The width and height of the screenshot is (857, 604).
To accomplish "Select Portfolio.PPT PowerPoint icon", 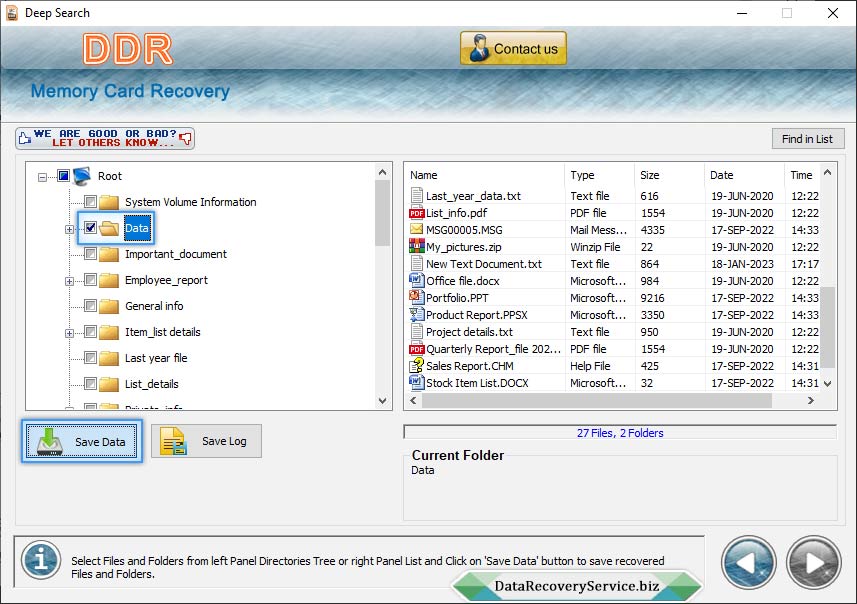I will pos(416,297).
